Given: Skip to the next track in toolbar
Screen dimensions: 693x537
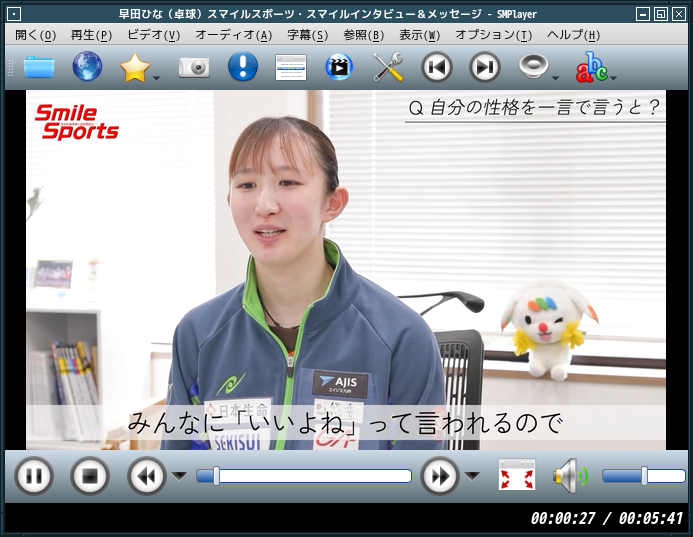Looking at the screenshot, I should coord(484,67).
